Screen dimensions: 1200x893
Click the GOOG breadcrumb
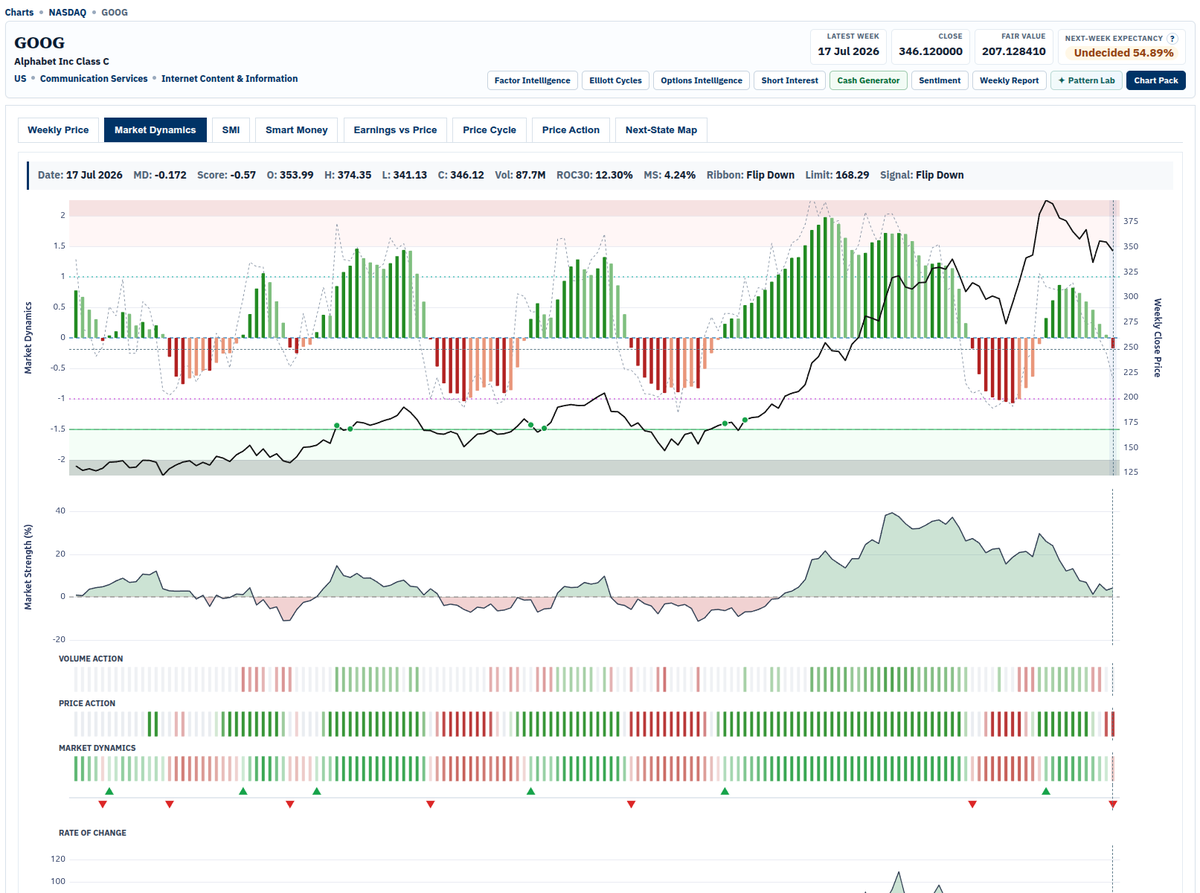(x=114, y=12)
